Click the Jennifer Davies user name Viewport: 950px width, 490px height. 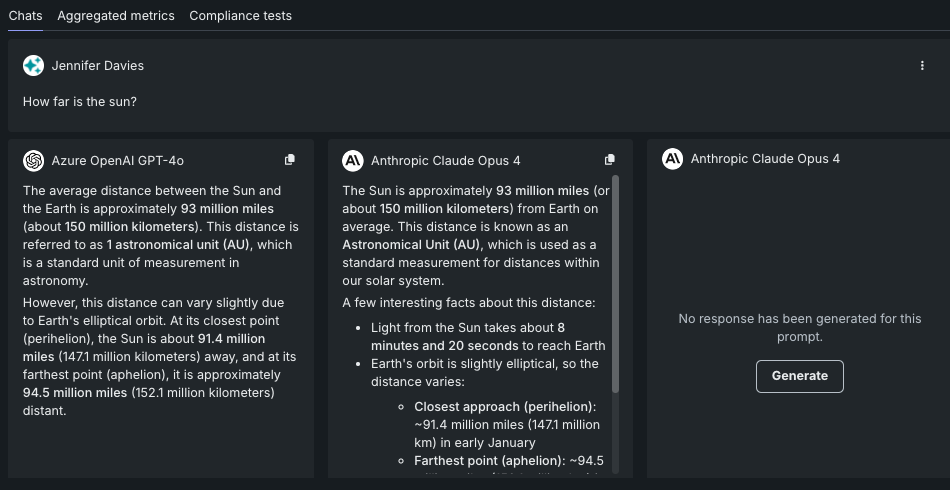click(x=98, y=65)
